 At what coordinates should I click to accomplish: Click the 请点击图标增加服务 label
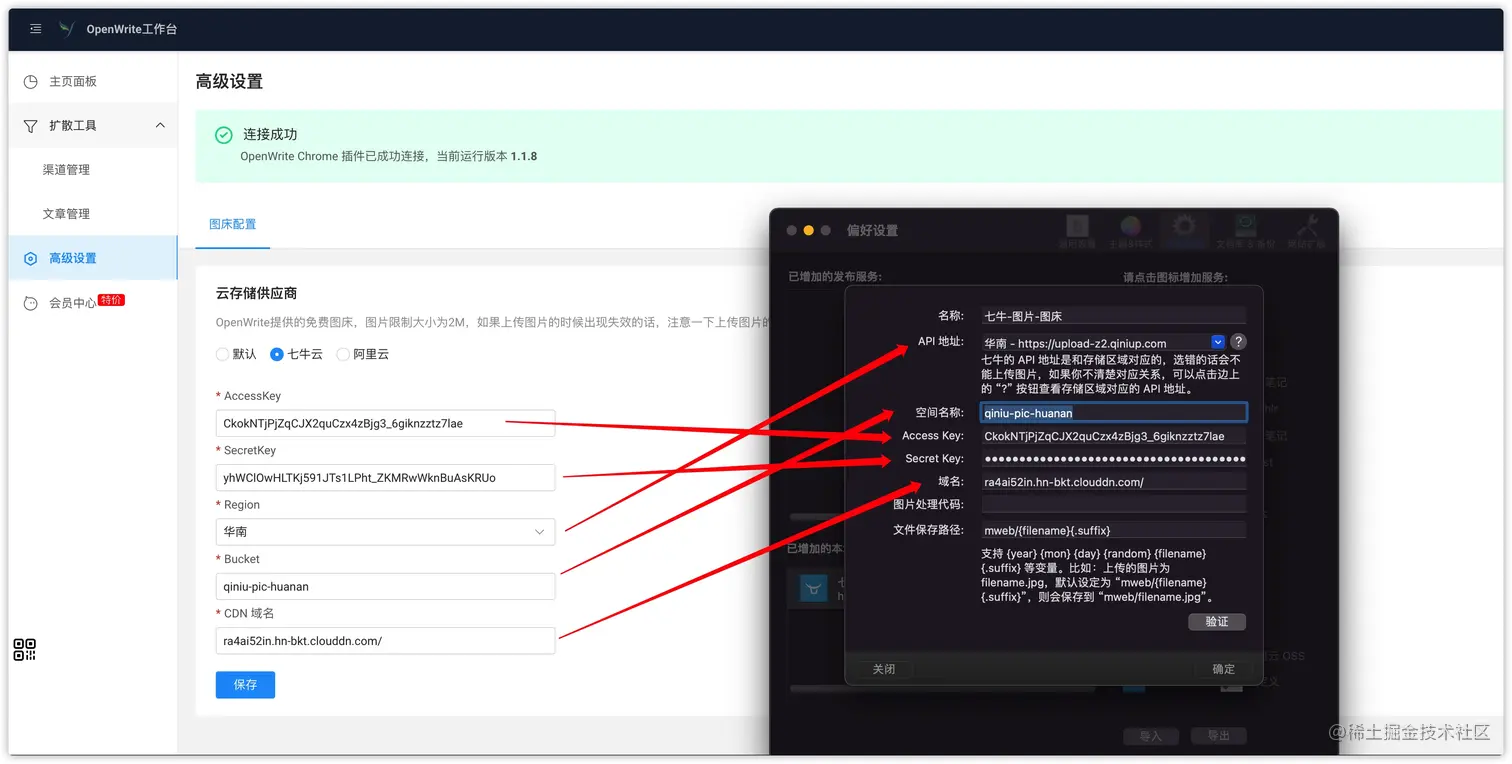click(1175, 277)
